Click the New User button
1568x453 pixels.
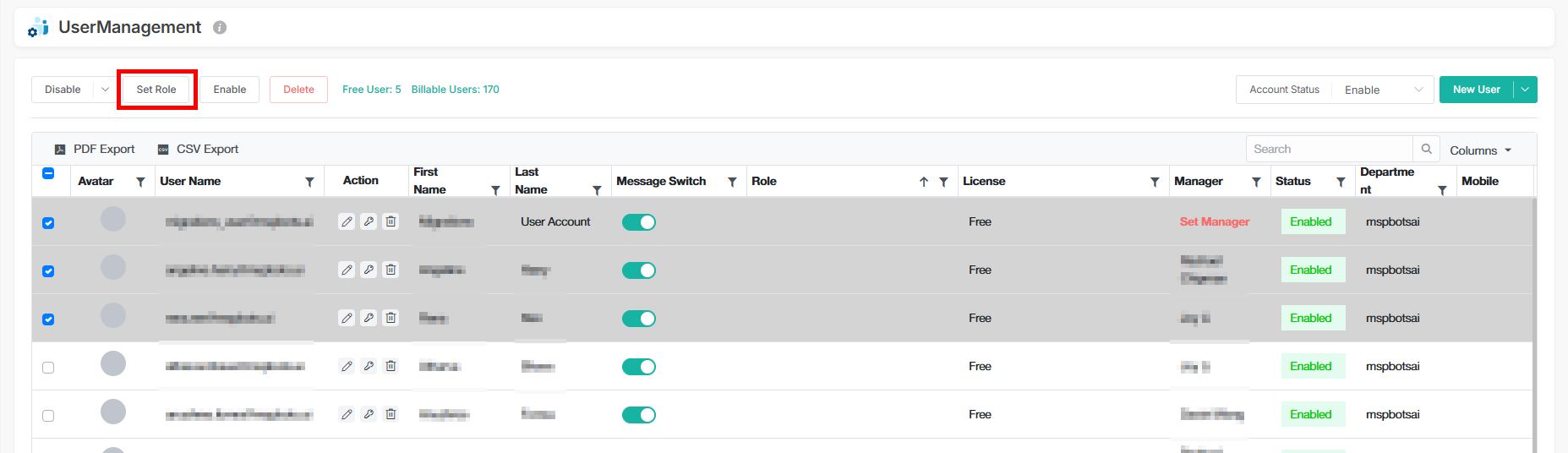pos(1477,90)
